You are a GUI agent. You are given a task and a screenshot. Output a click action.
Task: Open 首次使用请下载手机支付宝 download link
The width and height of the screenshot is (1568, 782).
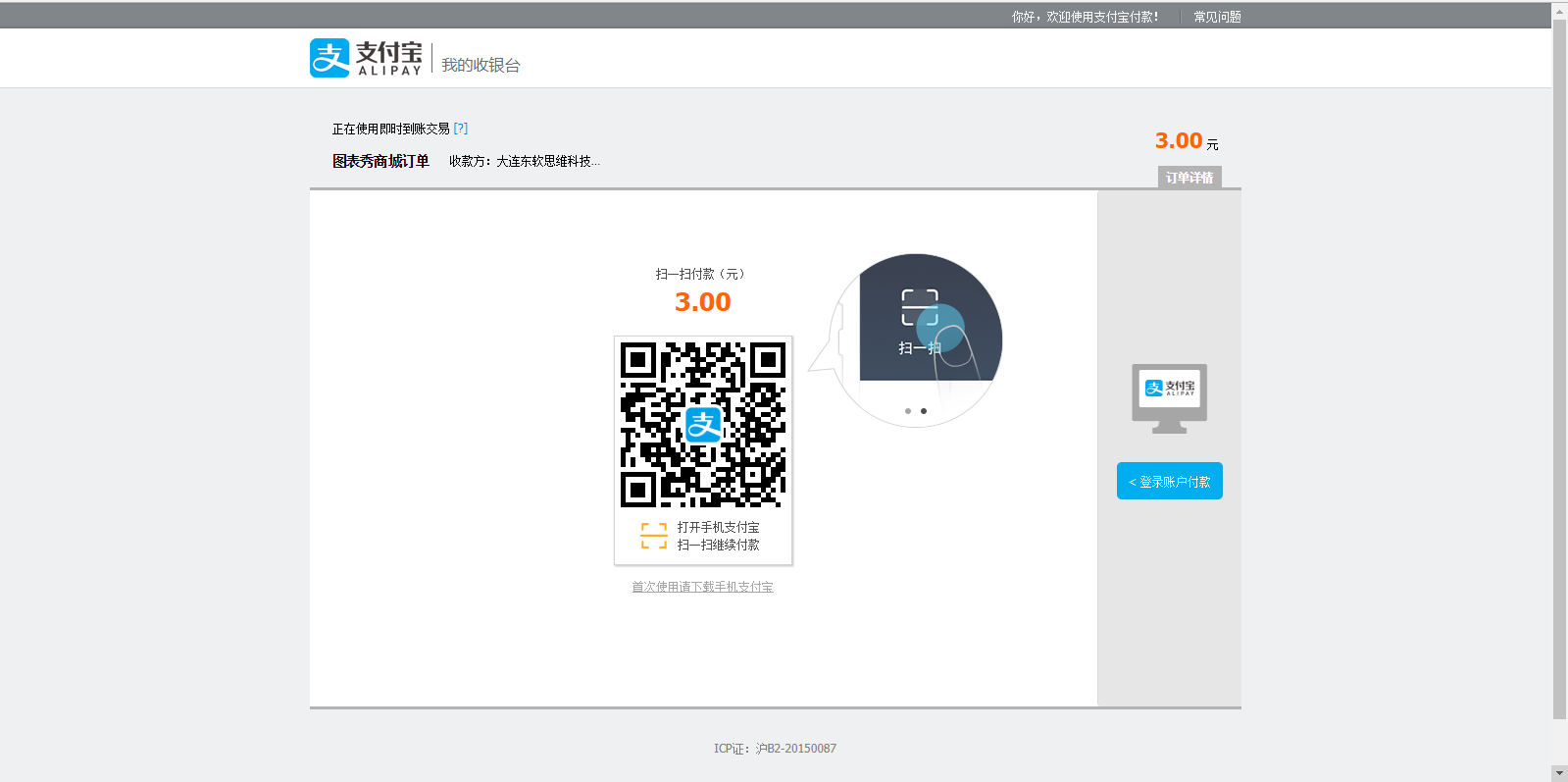coord(702,587)
